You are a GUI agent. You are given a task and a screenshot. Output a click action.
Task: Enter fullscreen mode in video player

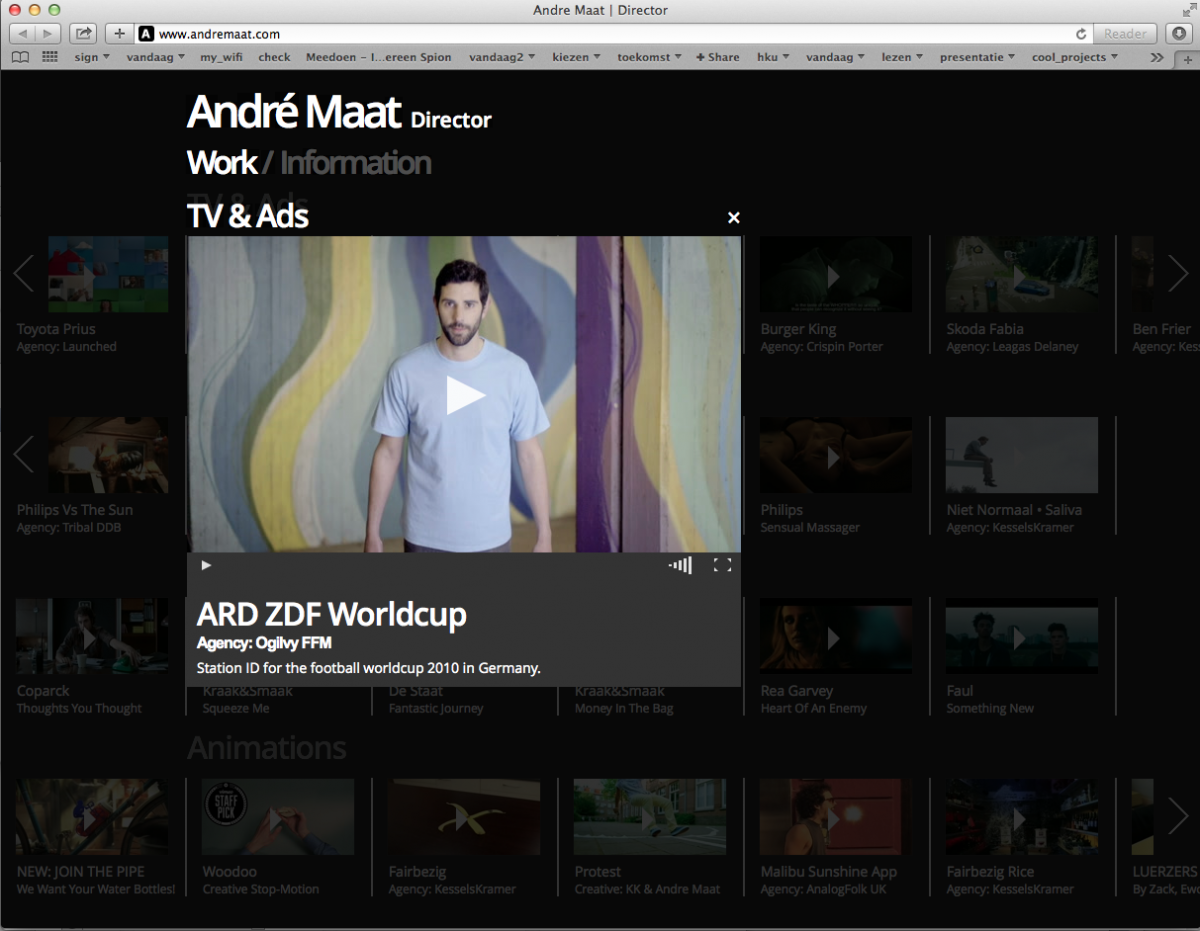click(x=722, y=566)
